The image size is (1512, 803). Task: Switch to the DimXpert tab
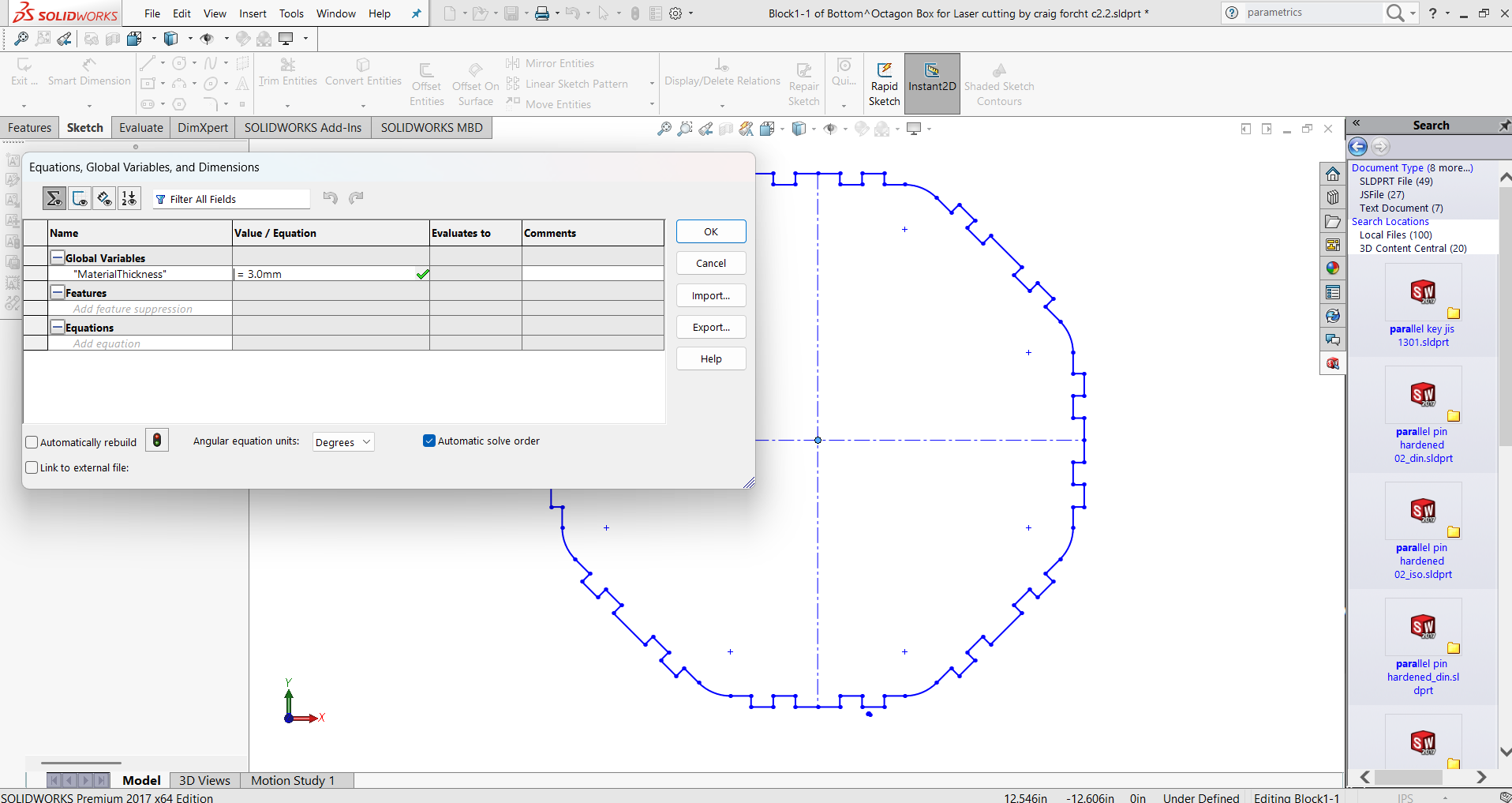point(203,128)
